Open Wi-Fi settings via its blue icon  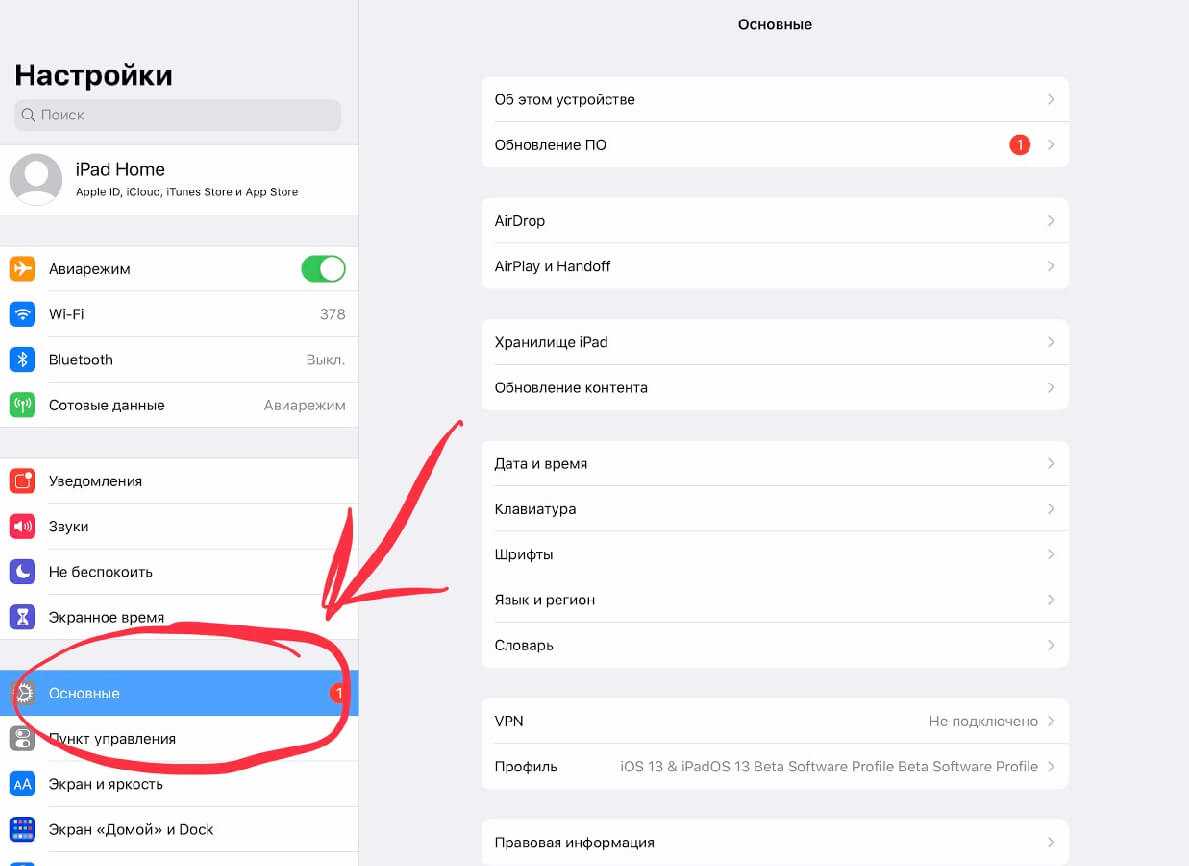(x=22, y=314)
